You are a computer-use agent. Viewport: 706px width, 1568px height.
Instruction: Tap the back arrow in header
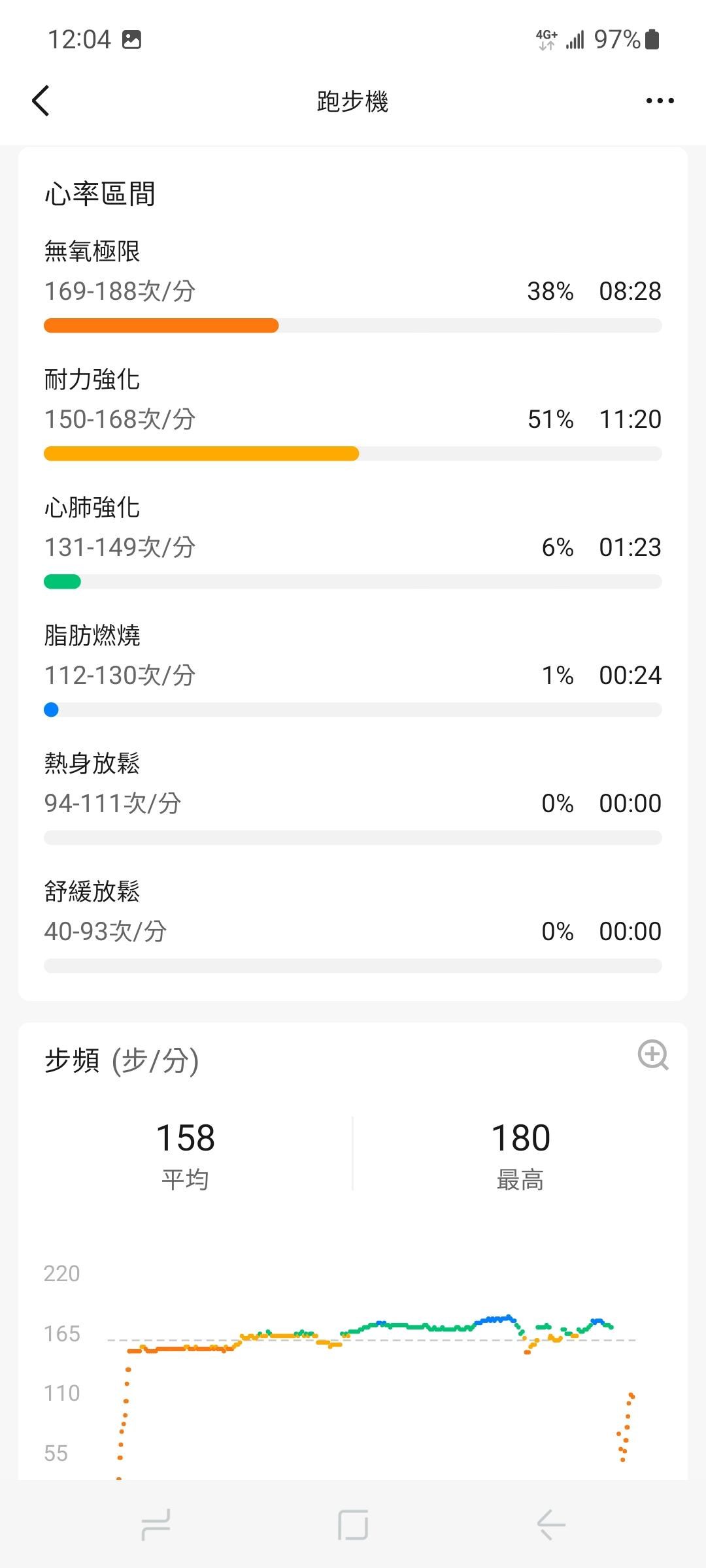[41, 101]
